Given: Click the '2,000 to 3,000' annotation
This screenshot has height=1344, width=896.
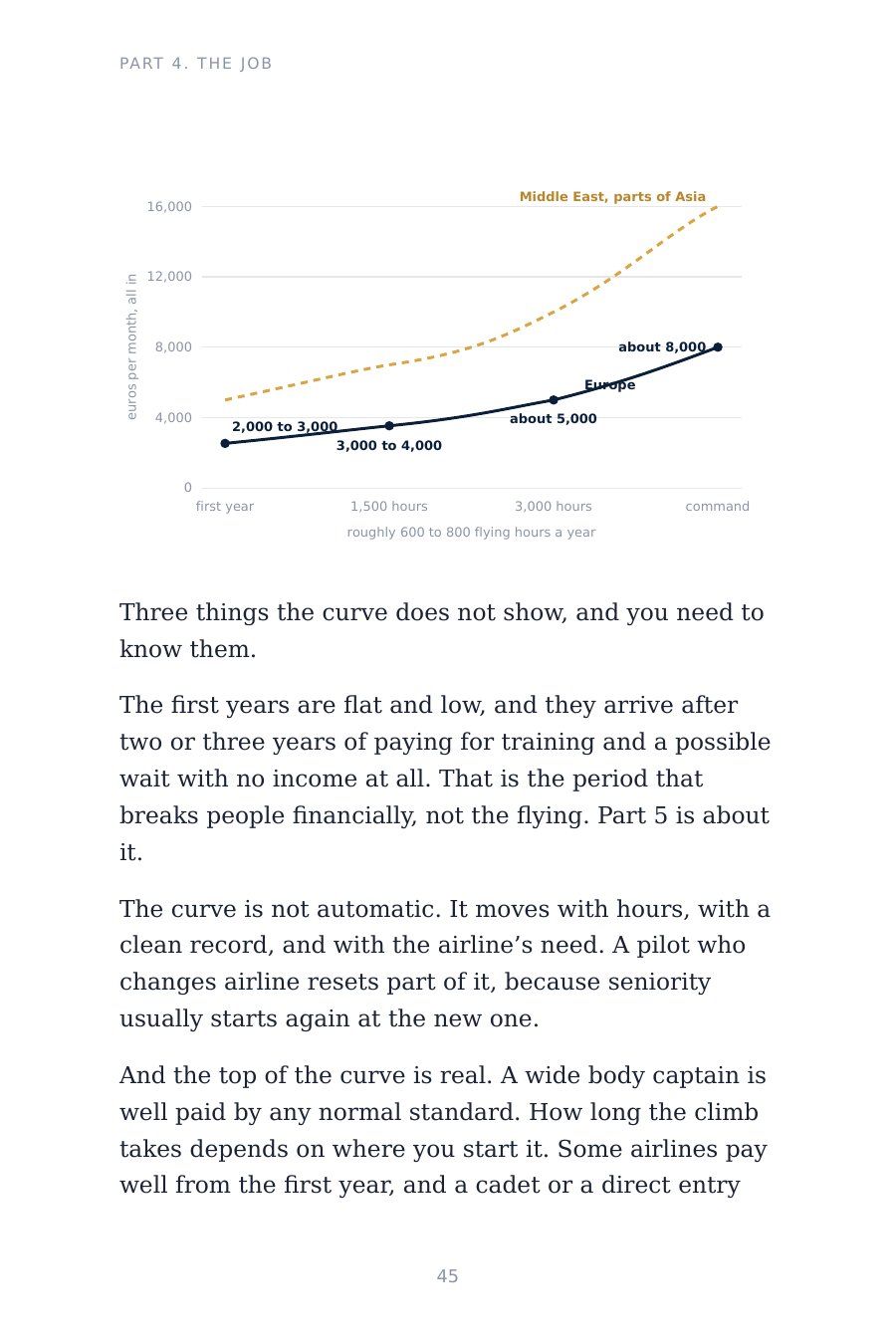Looking at the screenshot, I should coord(285,427).
